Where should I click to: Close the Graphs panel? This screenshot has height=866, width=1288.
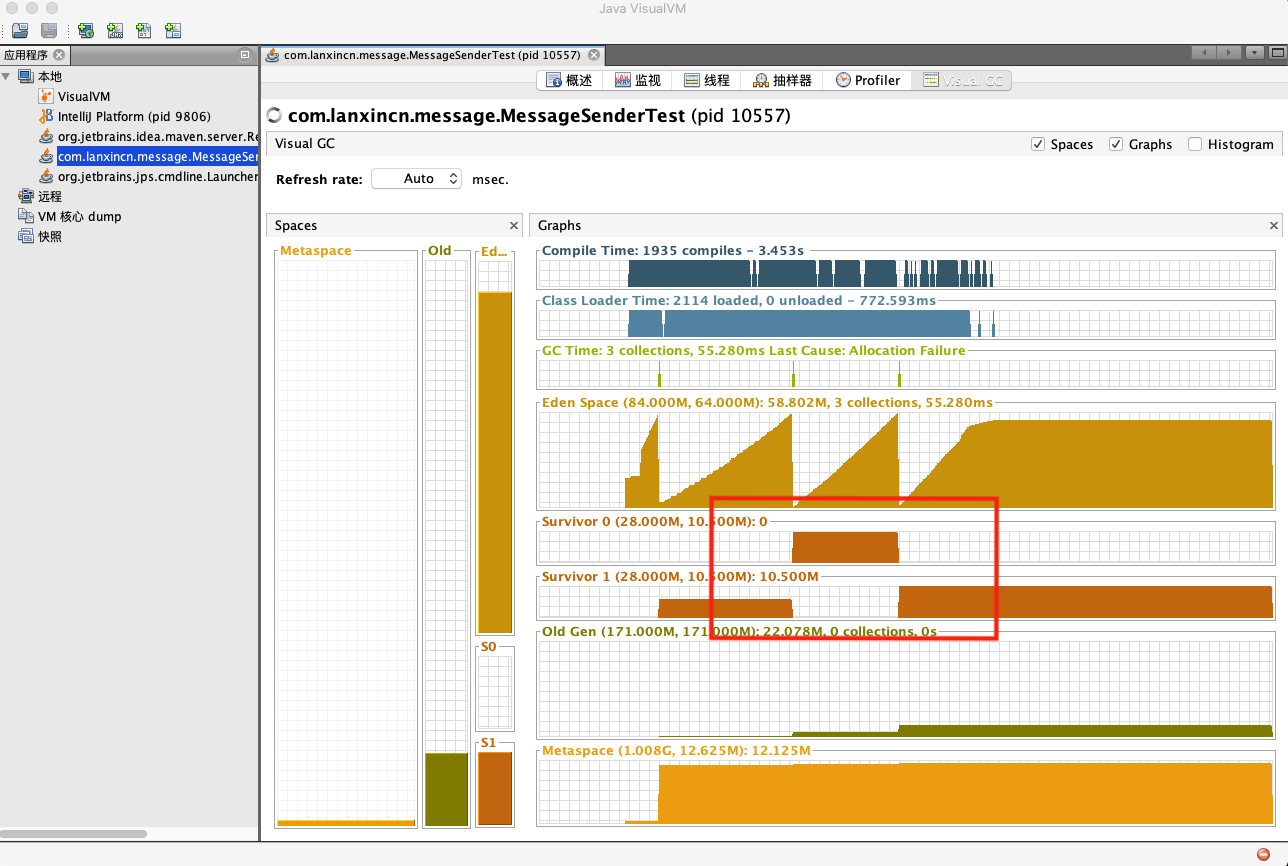tap(1274, 226)
